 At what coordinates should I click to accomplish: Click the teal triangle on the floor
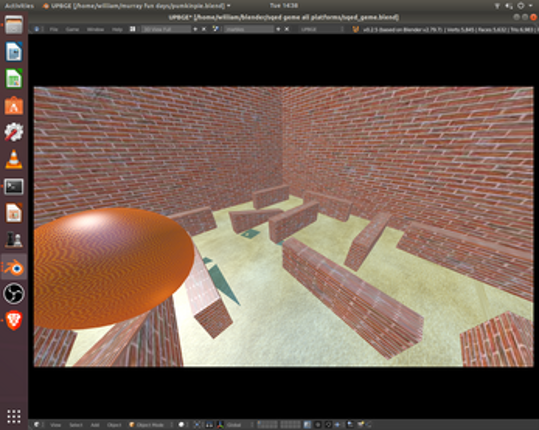pyautogui.click(x=222, y=284)
